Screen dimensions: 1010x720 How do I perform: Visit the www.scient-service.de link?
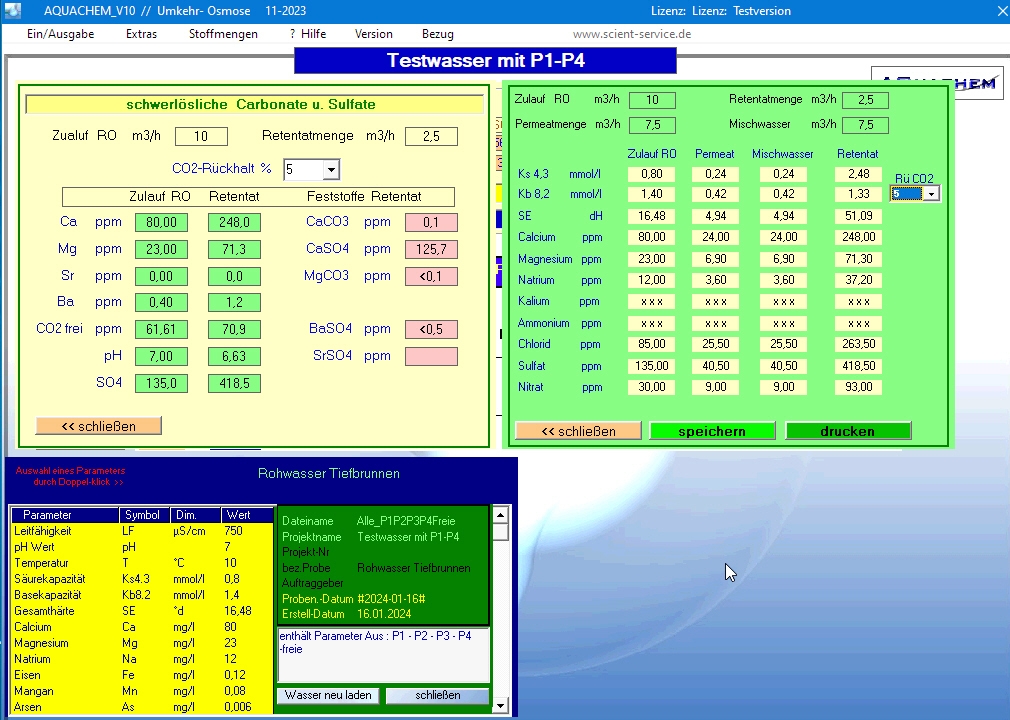pyautogui.click(x=631, y=34)
